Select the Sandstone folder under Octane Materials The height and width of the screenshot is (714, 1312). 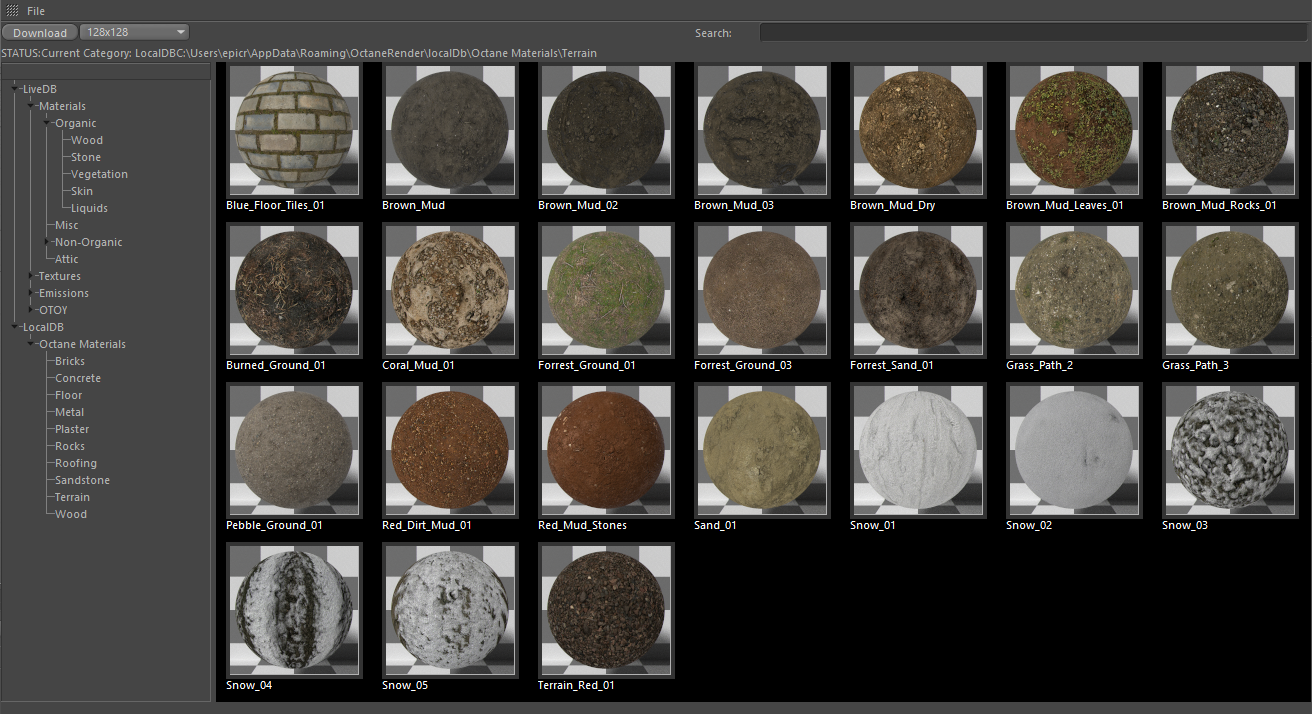(x=82, y=480)
